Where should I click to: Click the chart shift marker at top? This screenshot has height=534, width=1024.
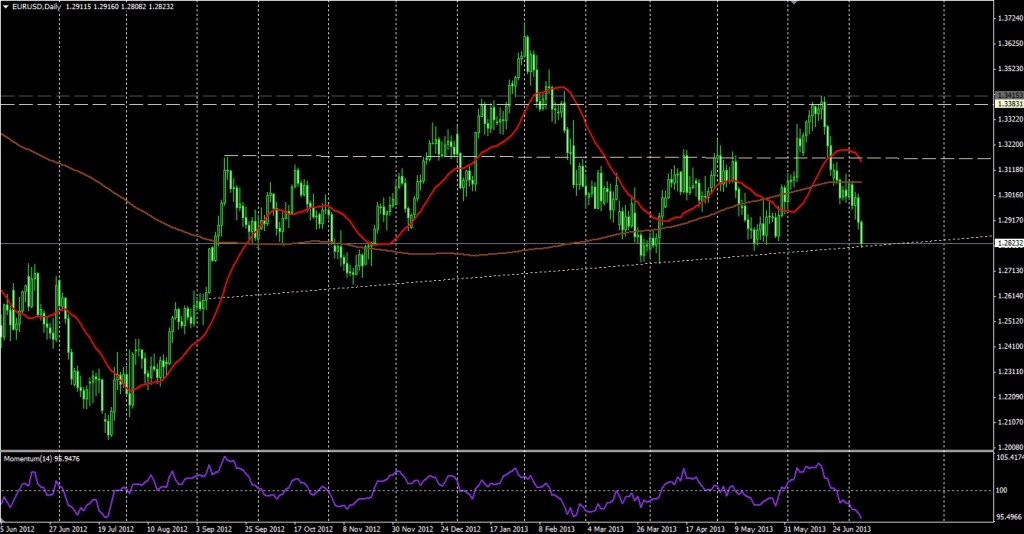(794, 3)
